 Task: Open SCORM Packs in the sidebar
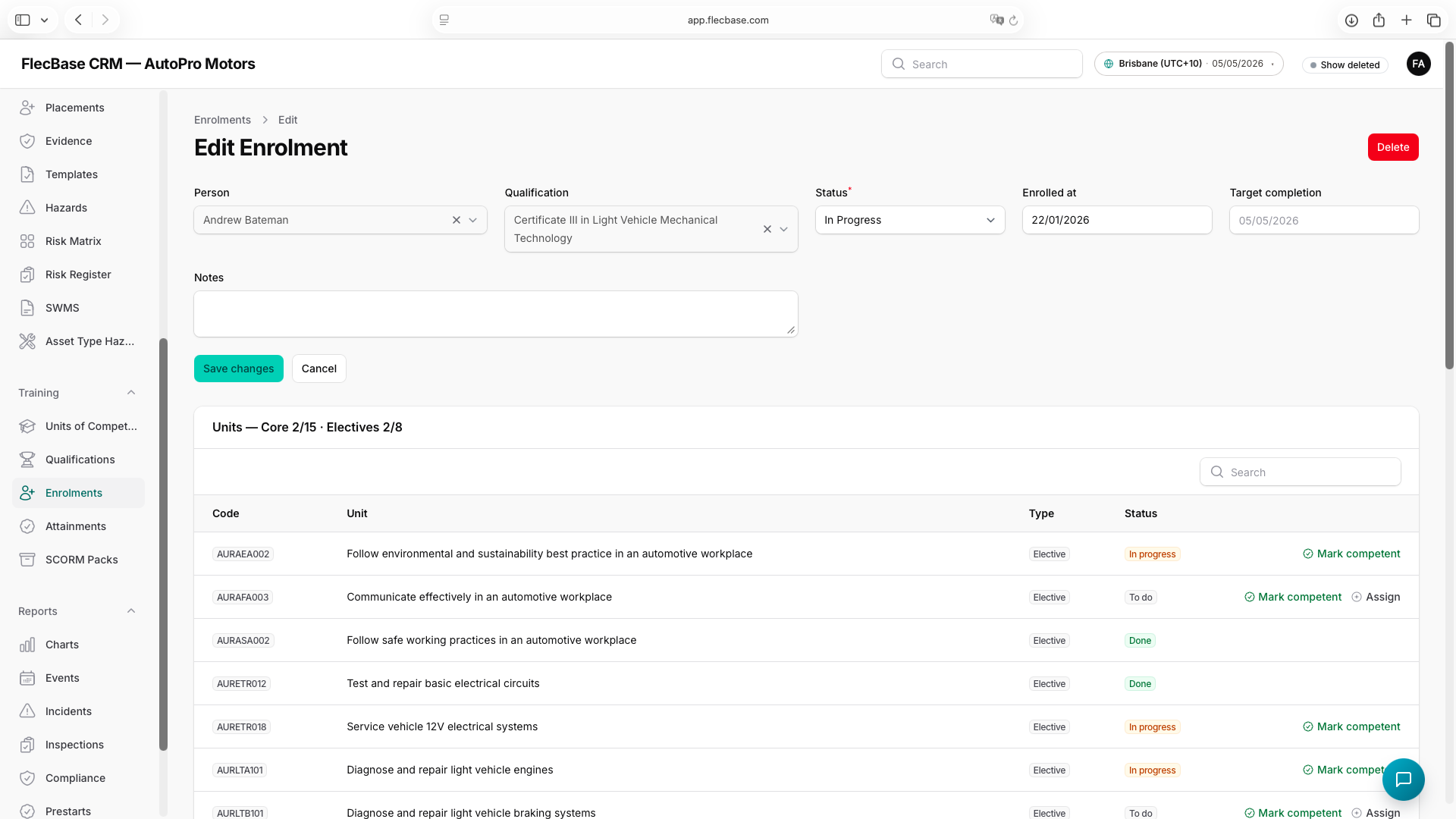[78, 560]
